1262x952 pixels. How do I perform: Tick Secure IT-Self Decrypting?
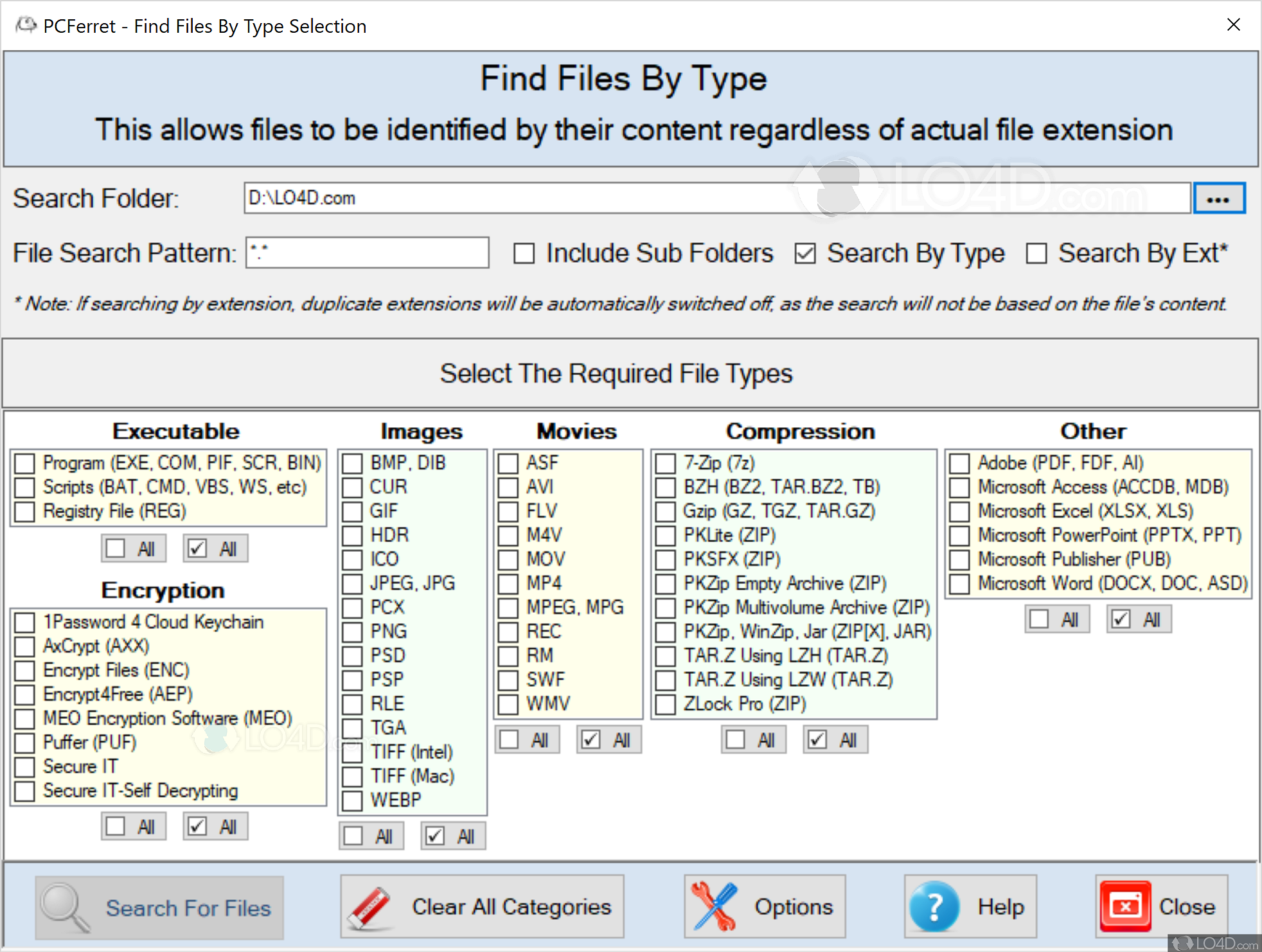(25, 791)
